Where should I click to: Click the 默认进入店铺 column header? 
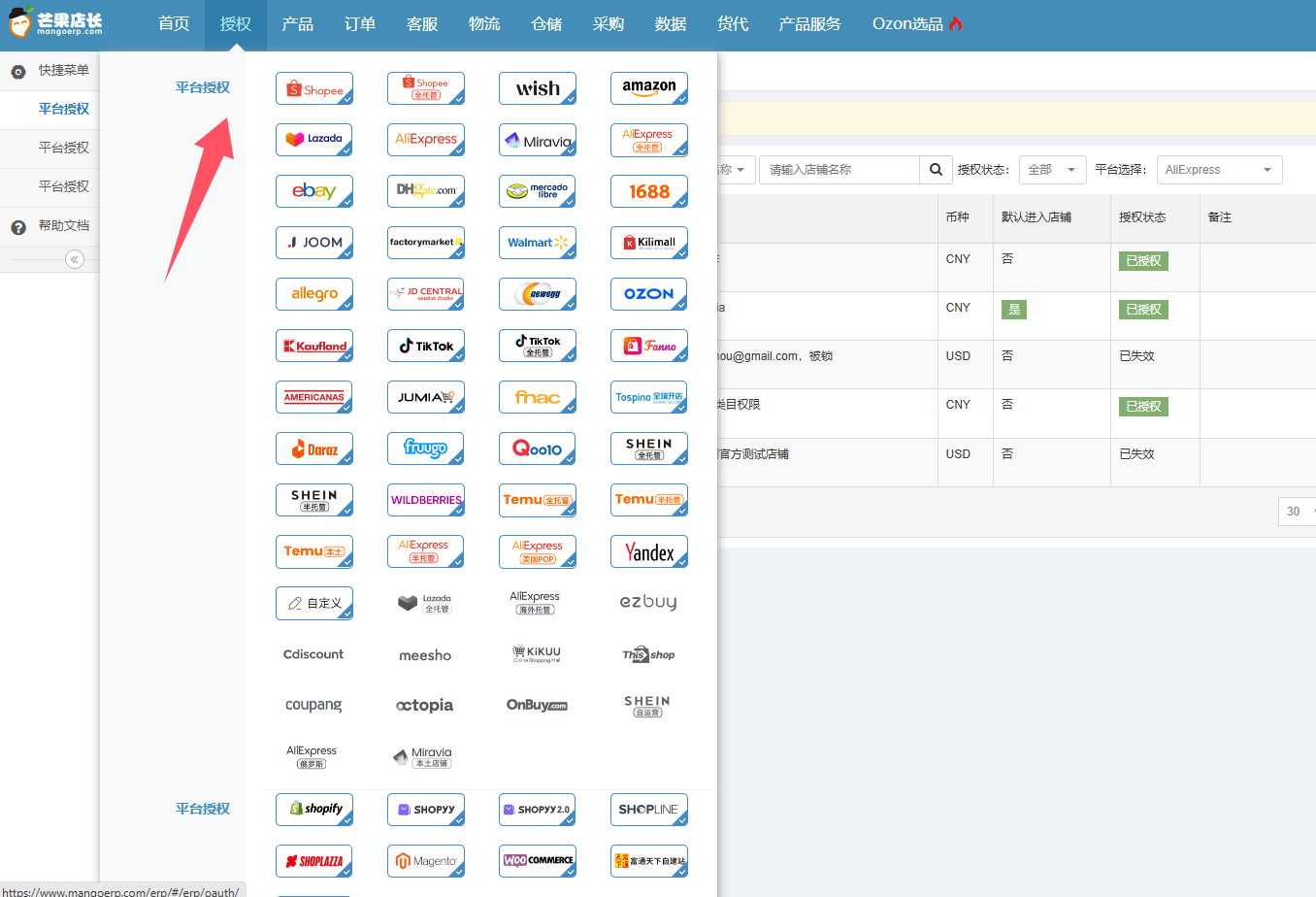pos(1036,217)
